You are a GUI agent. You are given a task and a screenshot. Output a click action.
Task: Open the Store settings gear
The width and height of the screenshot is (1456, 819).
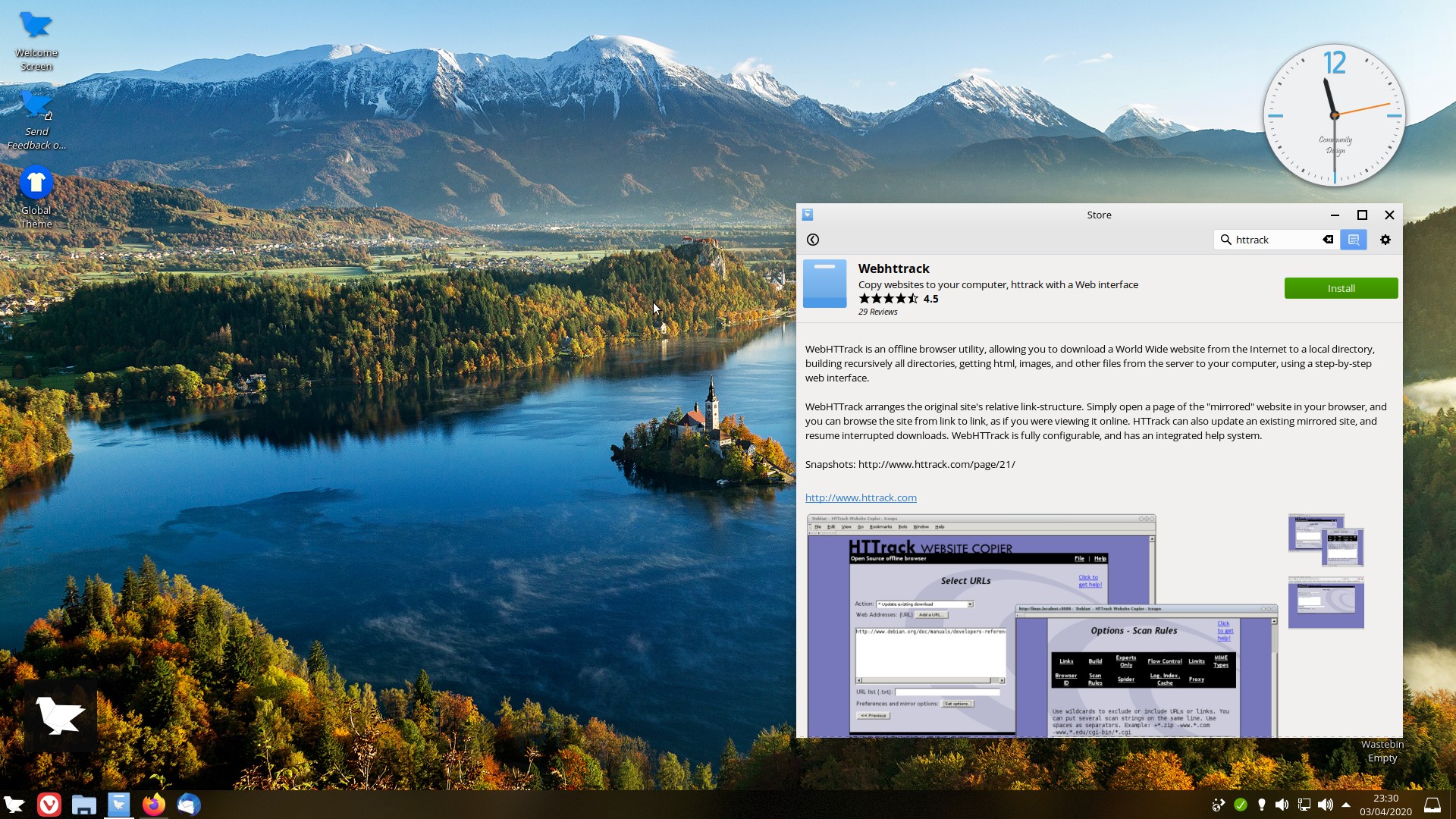click(1385, 240)
